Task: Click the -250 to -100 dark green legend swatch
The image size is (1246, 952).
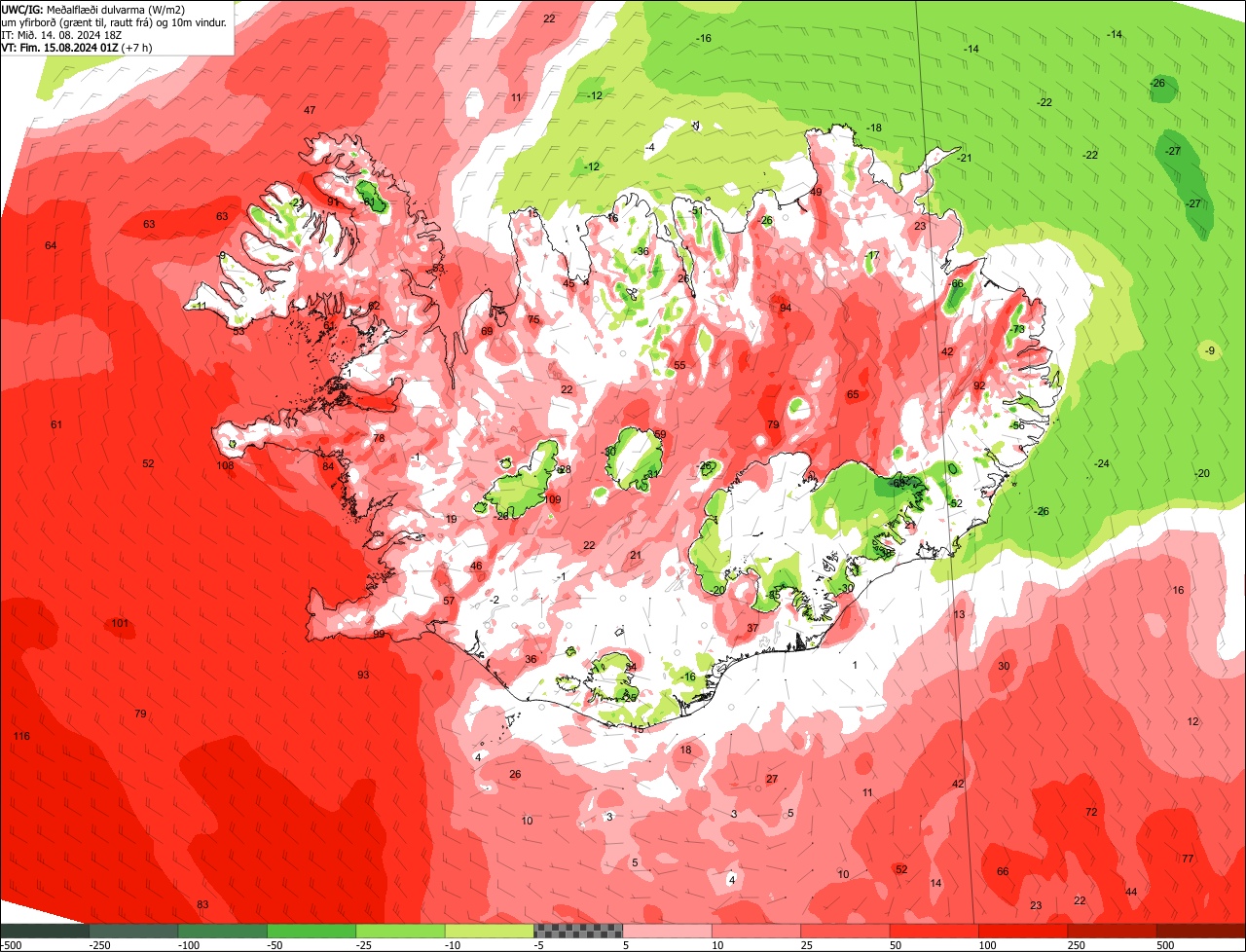Action: (x=133, y=931)
